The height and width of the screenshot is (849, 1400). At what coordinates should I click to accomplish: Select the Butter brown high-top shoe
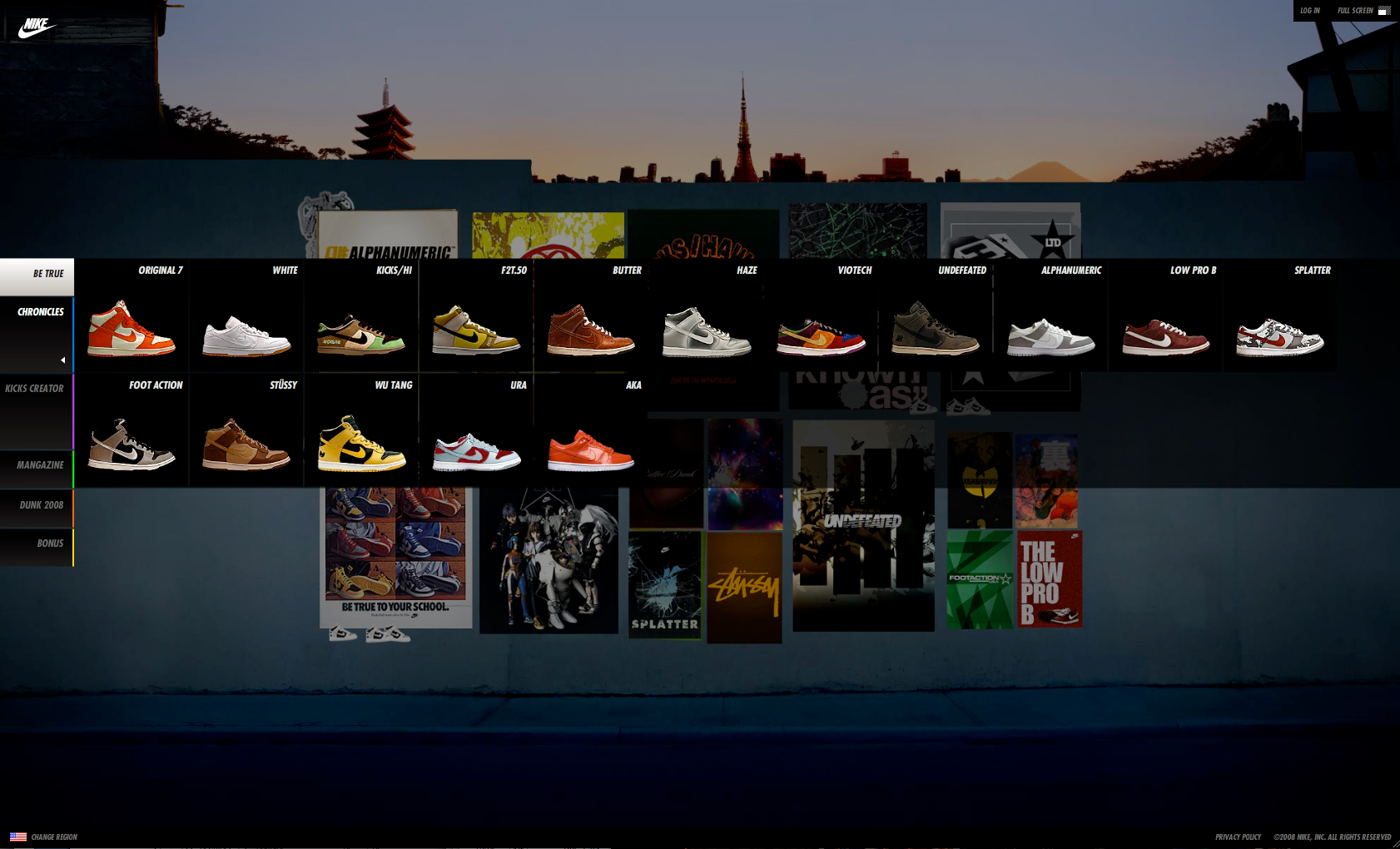[590, 330]
